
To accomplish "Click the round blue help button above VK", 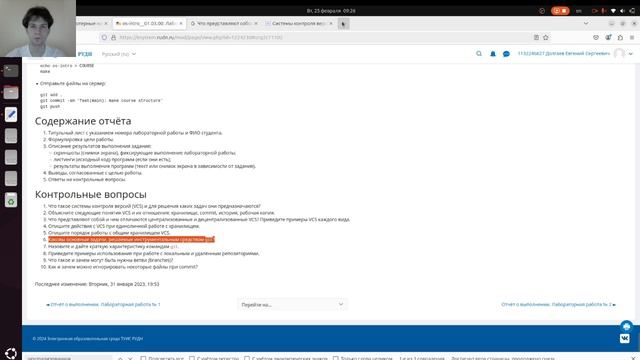I will coord(626,326).
